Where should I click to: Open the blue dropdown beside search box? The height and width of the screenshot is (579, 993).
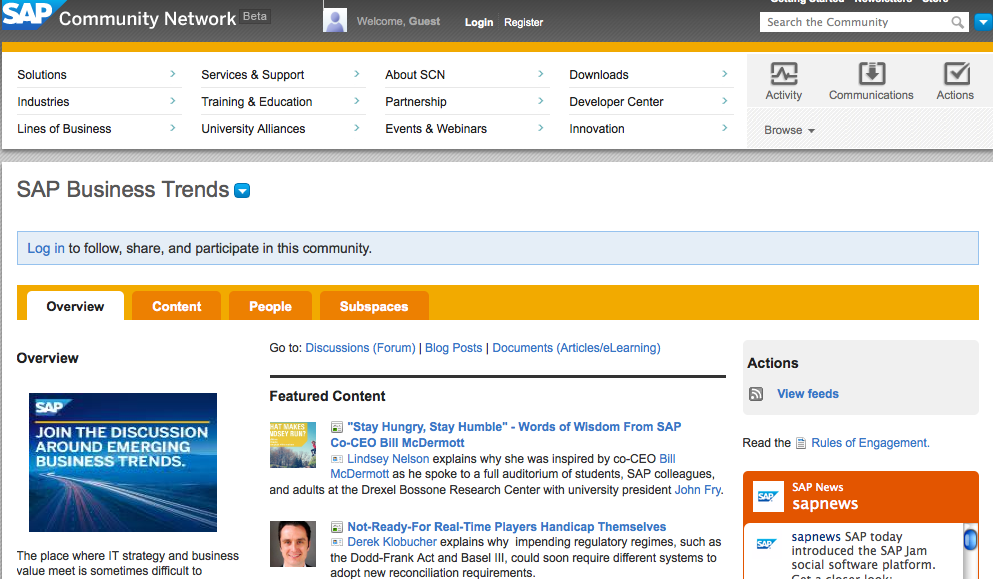click(x=982, y=22)
